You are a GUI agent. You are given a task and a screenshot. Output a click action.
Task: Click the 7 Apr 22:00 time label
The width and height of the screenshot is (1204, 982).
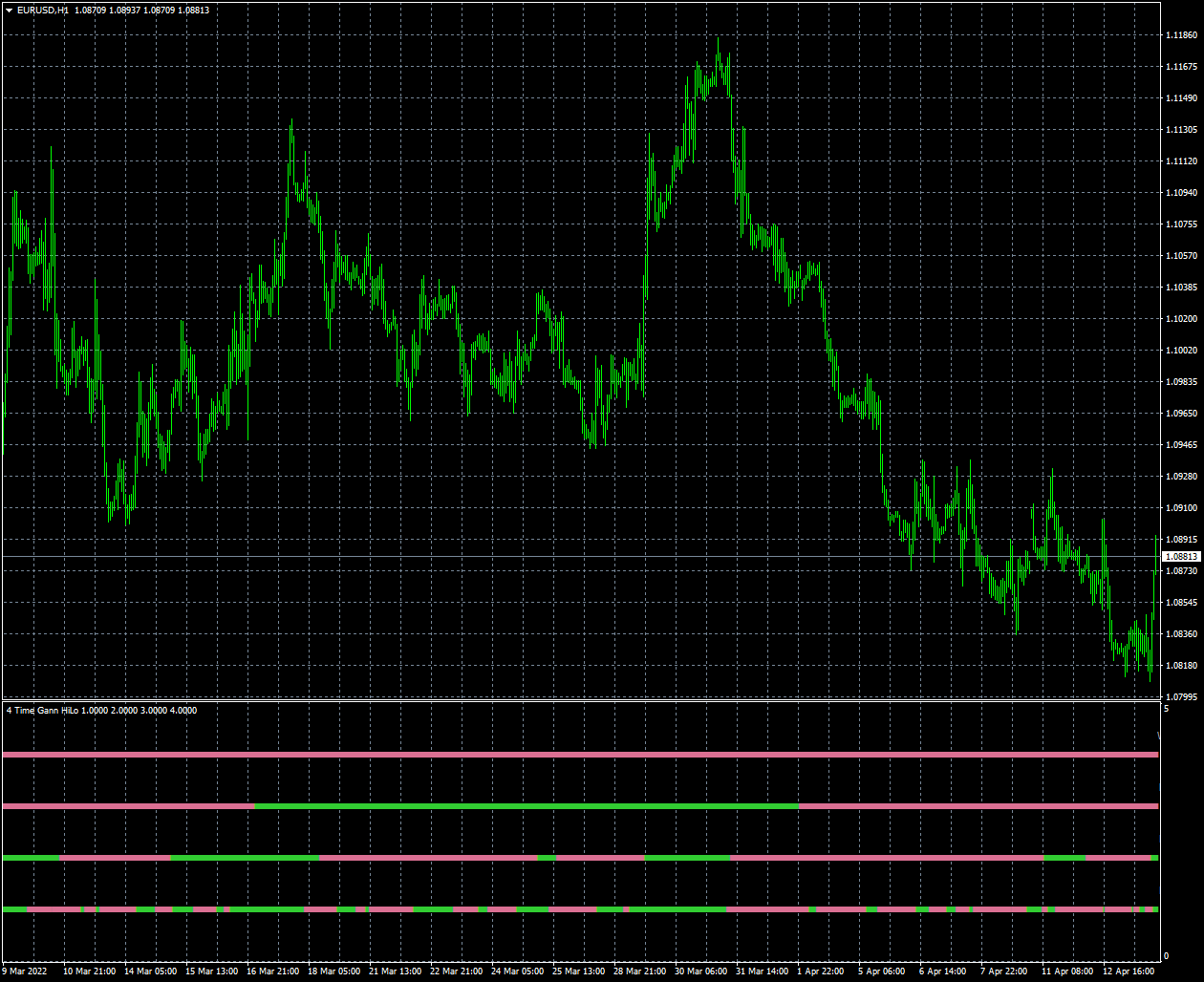click(1004, 971)
